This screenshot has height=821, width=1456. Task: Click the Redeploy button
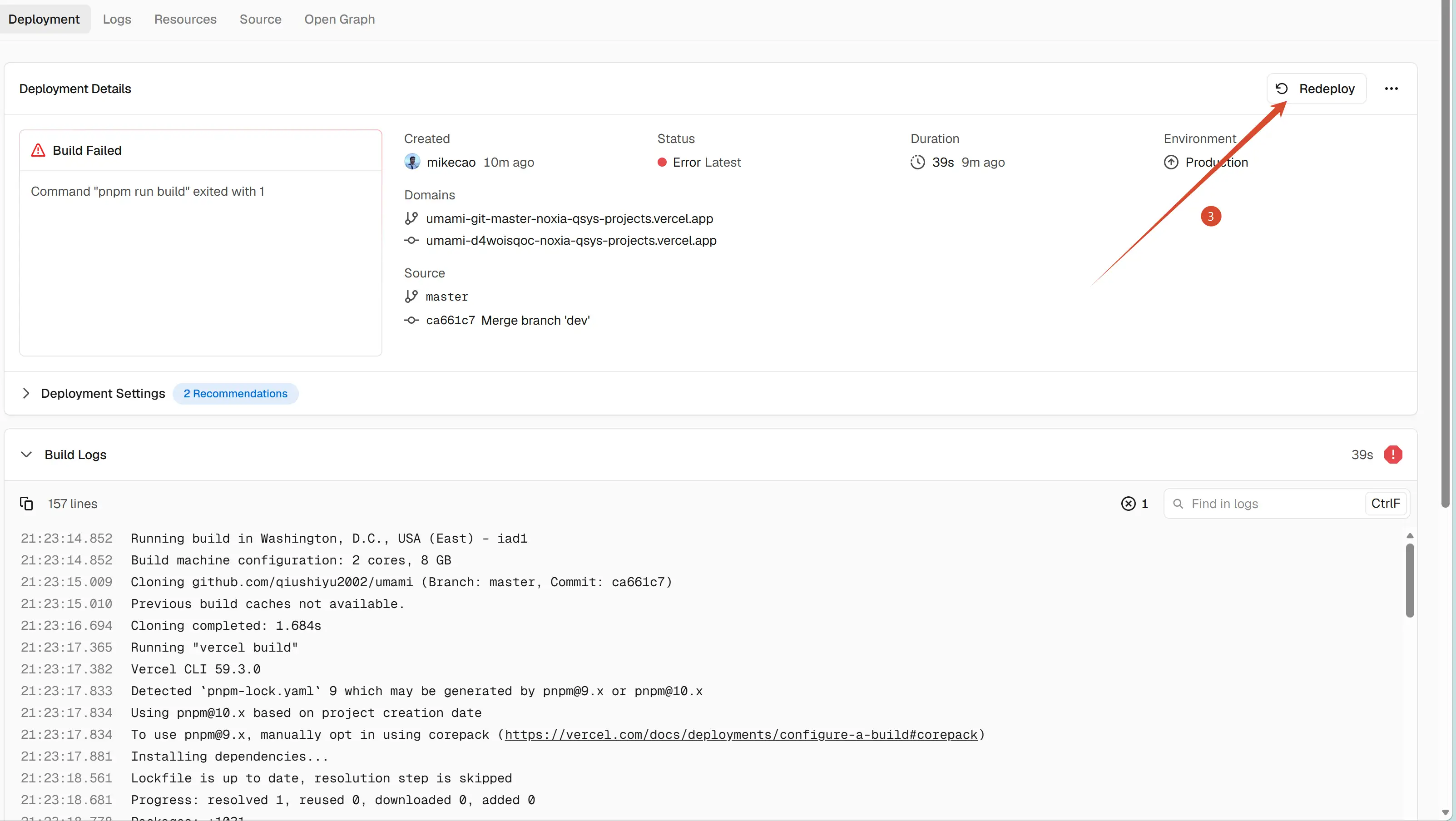click(x=1316, y=89)
